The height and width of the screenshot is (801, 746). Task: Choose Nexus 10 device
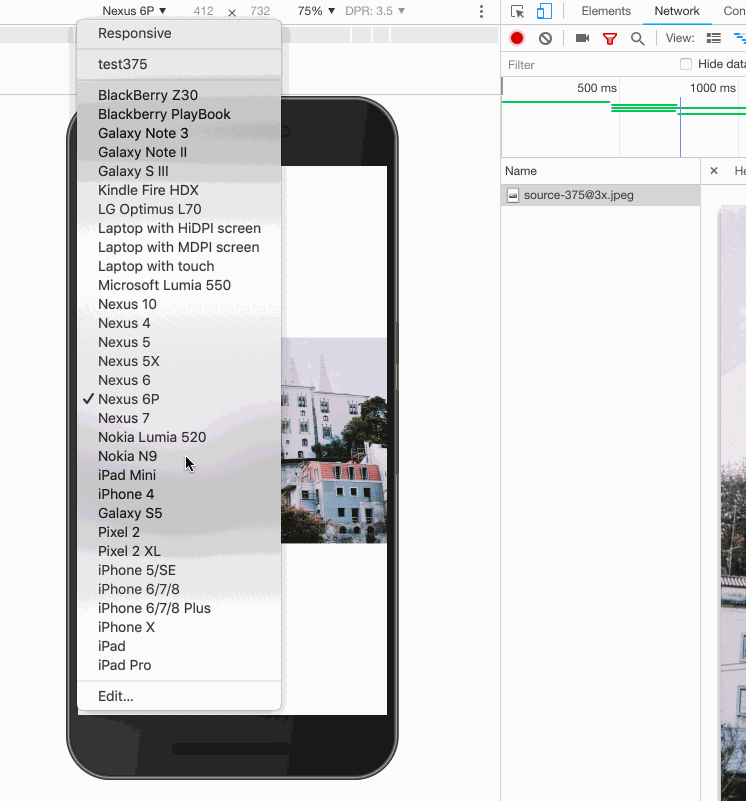pos(179,304)
